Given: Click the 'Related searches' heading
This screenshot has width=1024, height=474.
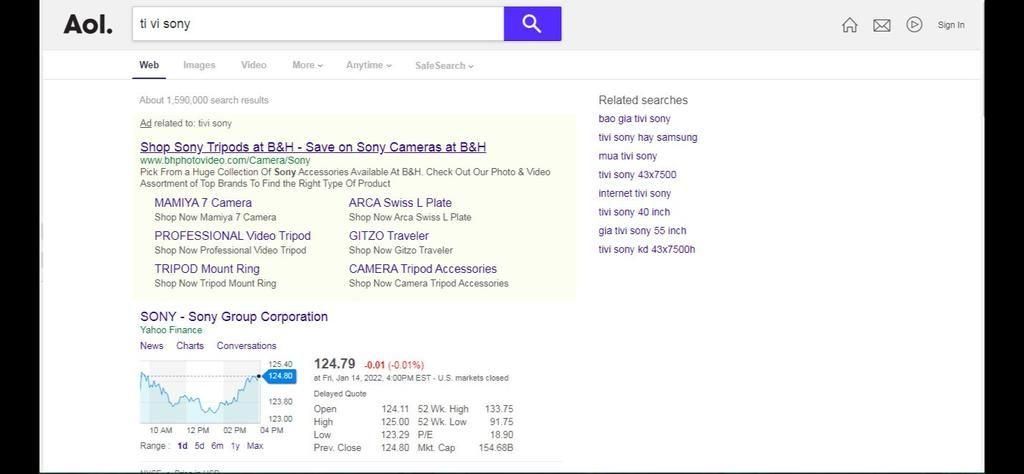Looking at the screenshot, I should coord(643,100).
